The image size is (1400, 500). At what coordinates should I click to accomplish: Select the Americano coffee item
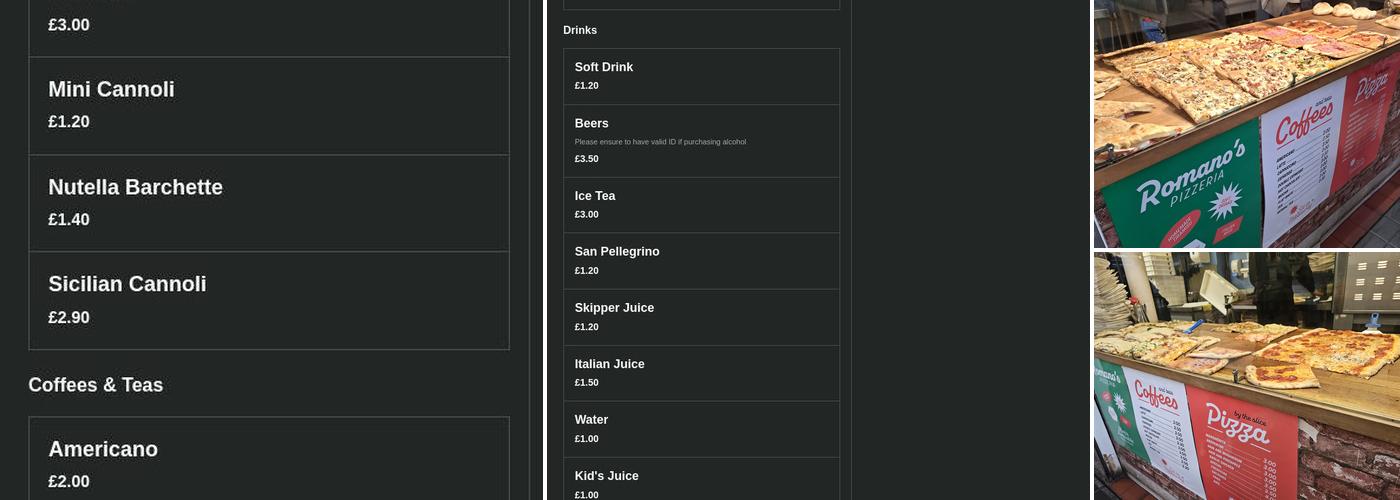(268, 460)
